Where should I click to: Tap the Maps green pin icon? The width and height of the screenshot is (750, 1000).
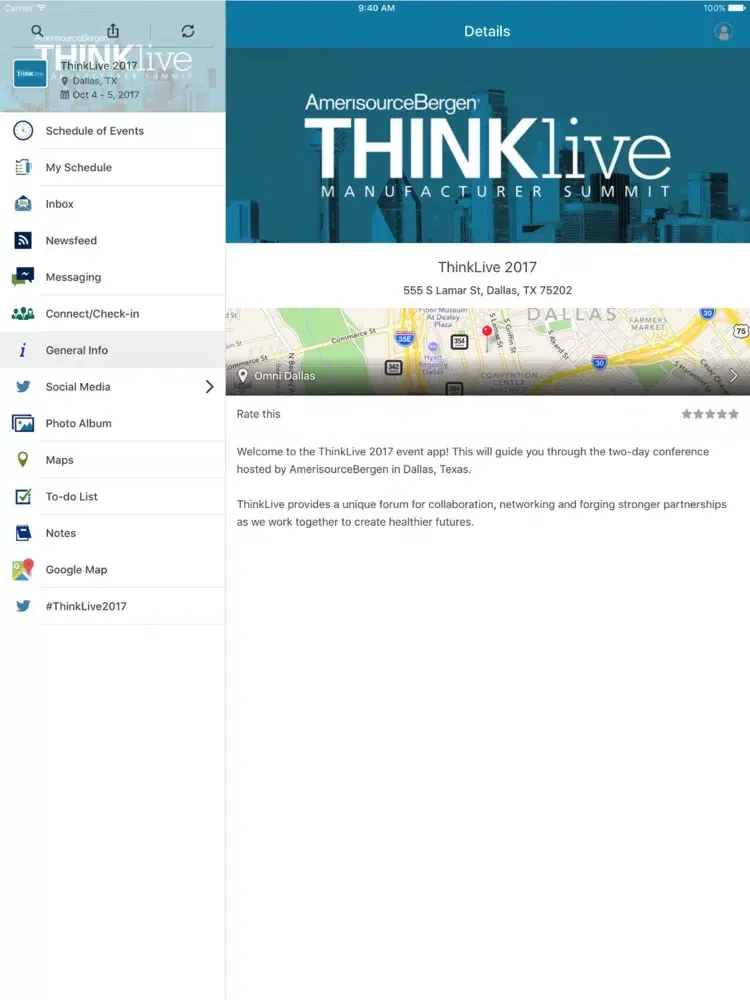click(23, 459)
